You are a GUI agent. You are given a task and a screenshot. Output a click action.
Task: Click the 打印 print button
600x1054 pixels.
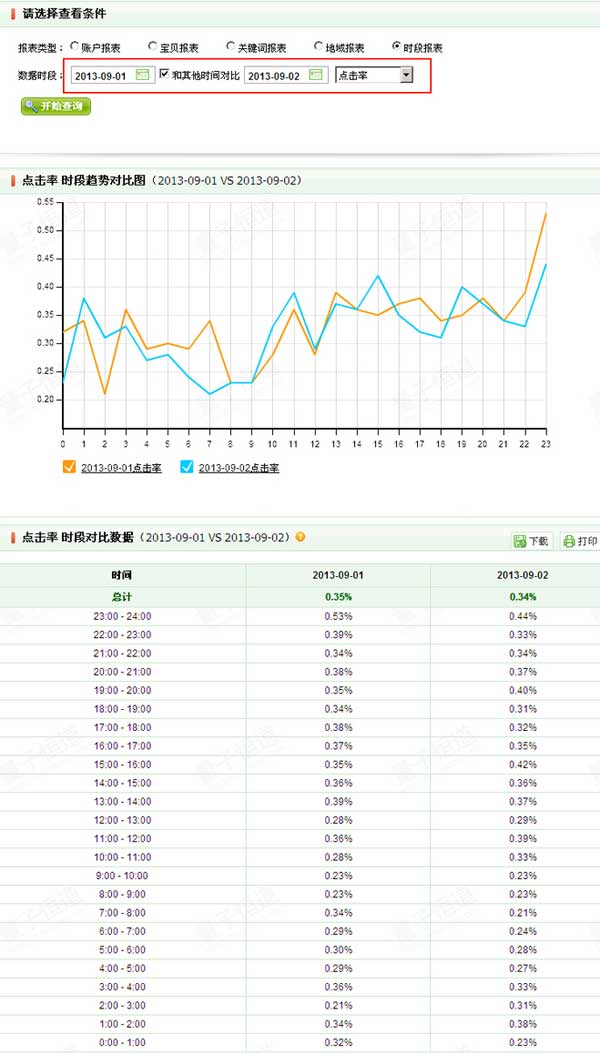coord(580,541)
